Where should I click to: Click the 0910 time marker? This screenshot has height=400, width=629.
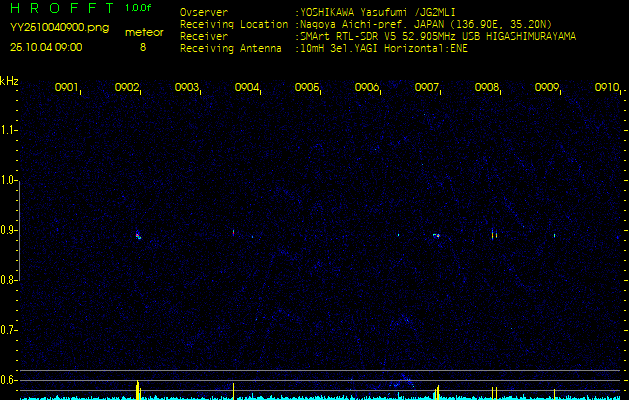(x=607, y=88)
